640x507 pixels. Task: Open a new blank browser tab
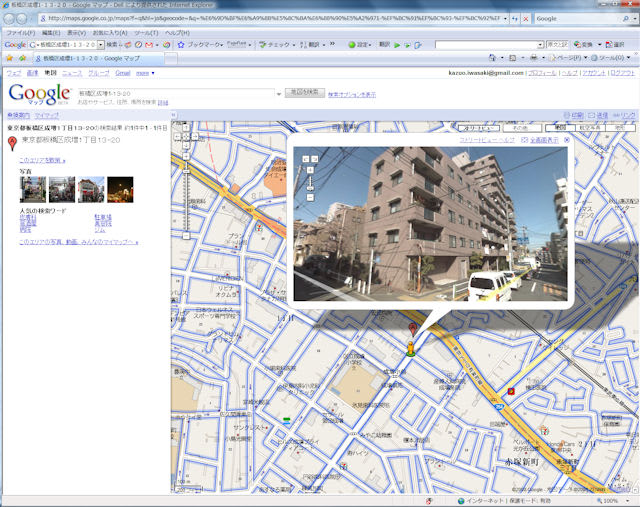point(171,59)
